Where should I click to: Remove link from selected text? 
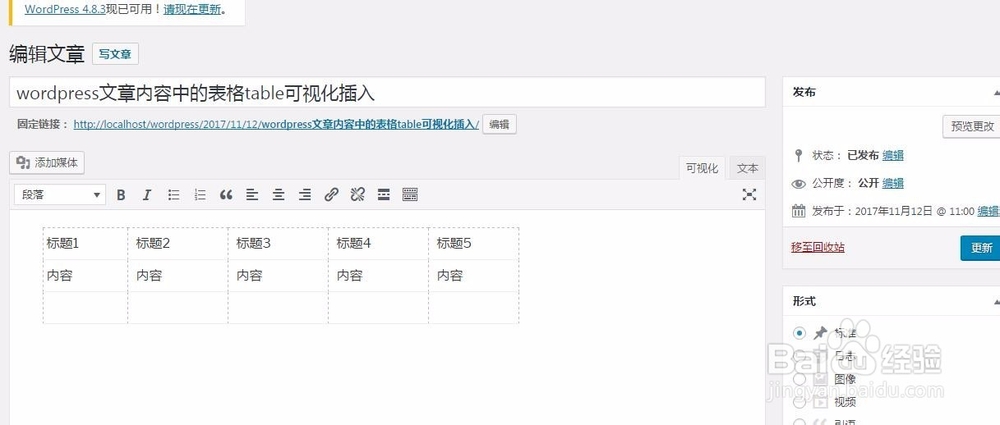point(357,195)
